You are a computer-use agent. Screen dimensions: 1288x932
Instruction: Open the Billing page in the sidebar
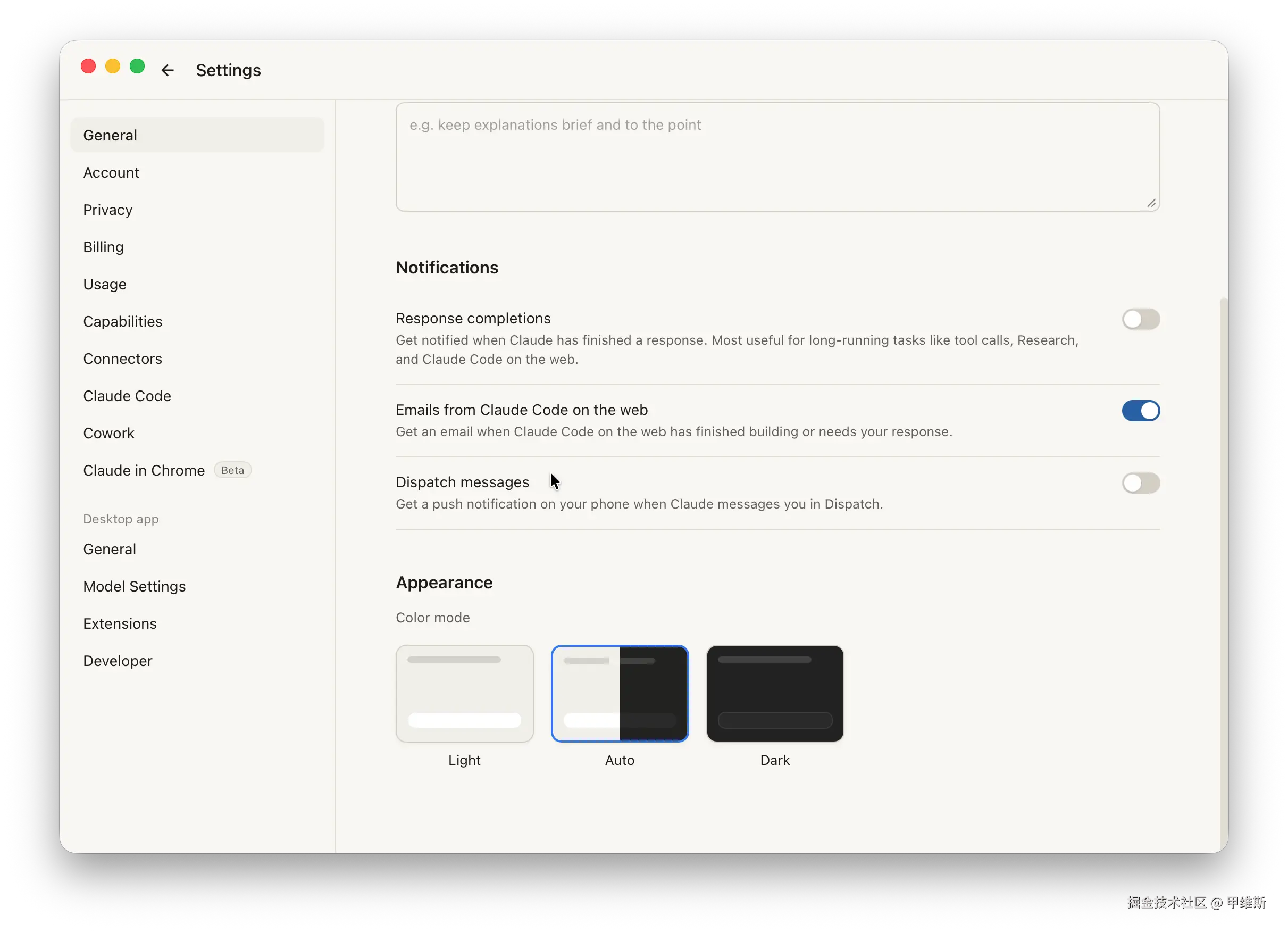pos(103,247)
